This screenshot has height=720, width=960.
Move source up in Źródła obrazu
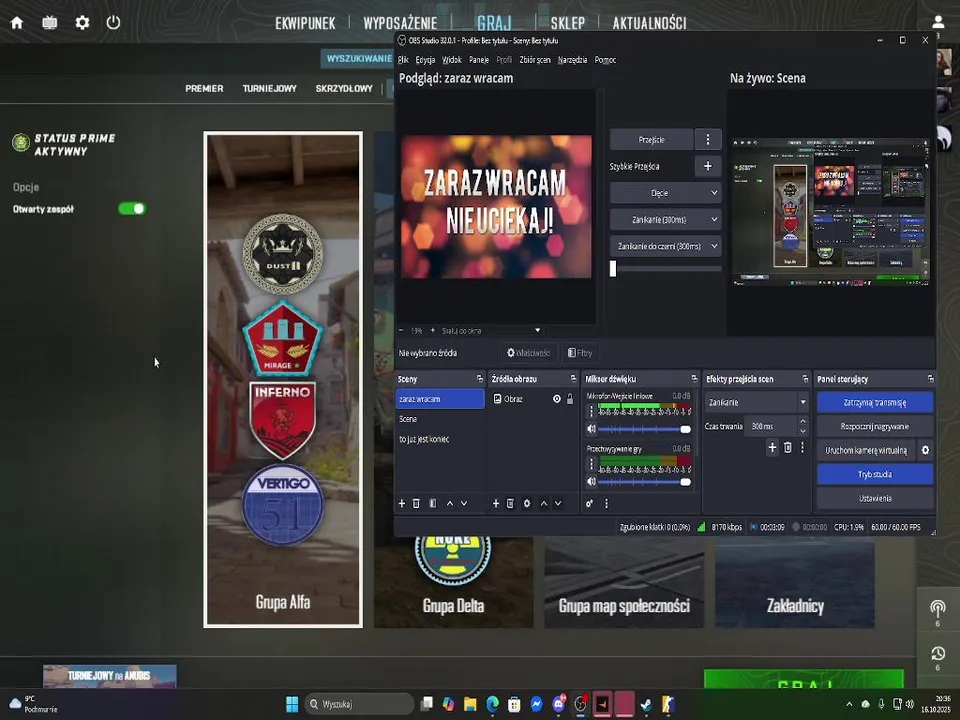pos(544,503)
